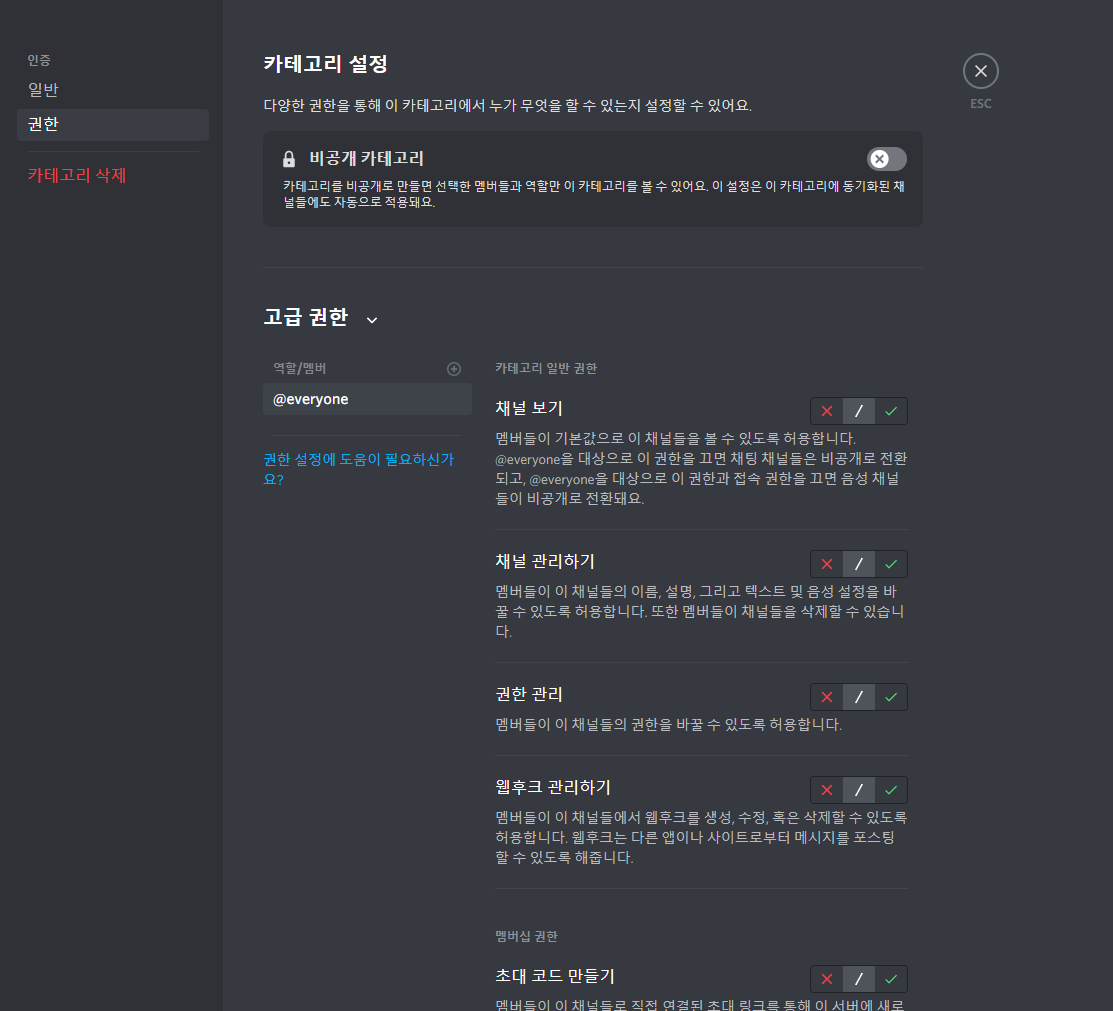Allow 권한 관리 with the green checkmark

click(x=891, y=697)
